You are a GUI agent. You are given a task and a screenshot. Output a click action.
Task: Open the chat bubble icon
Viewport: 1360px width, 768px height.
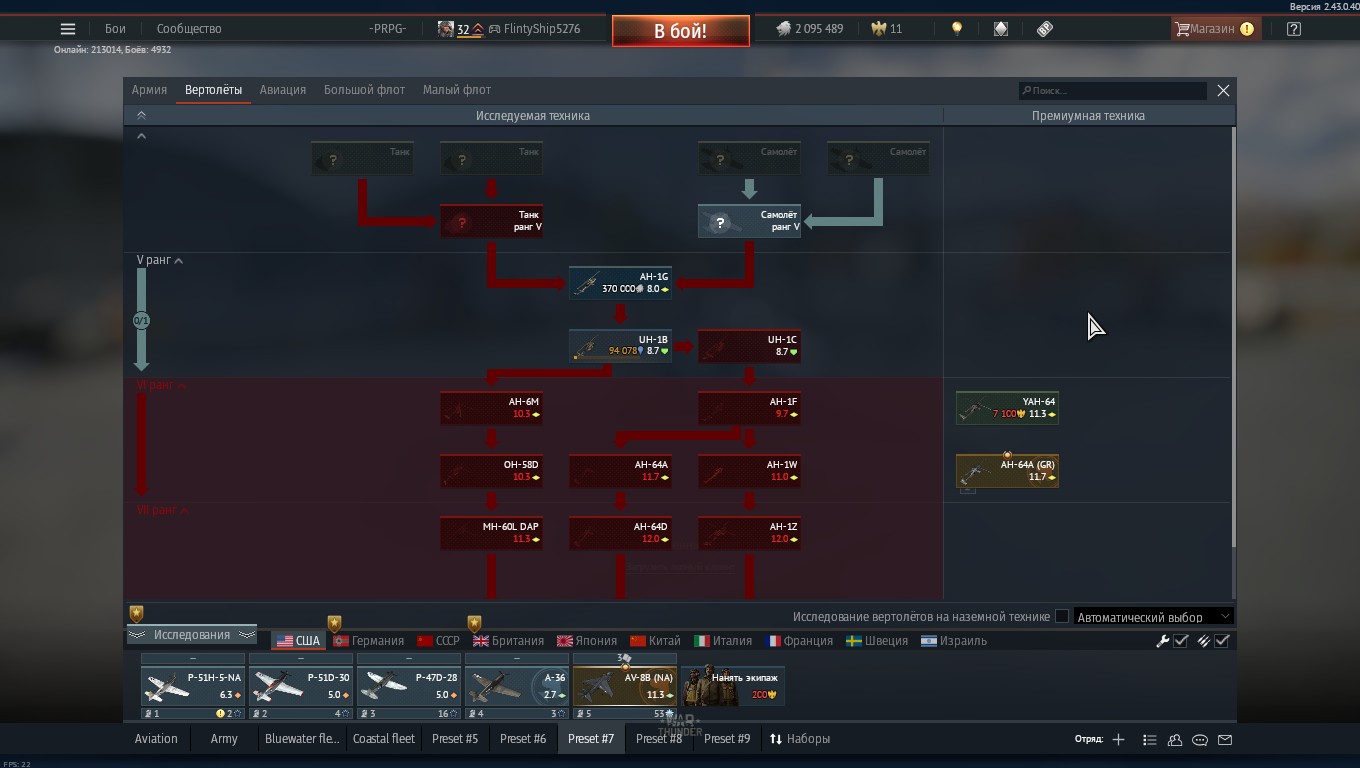pyautogui.click(x=1200, y=740)
